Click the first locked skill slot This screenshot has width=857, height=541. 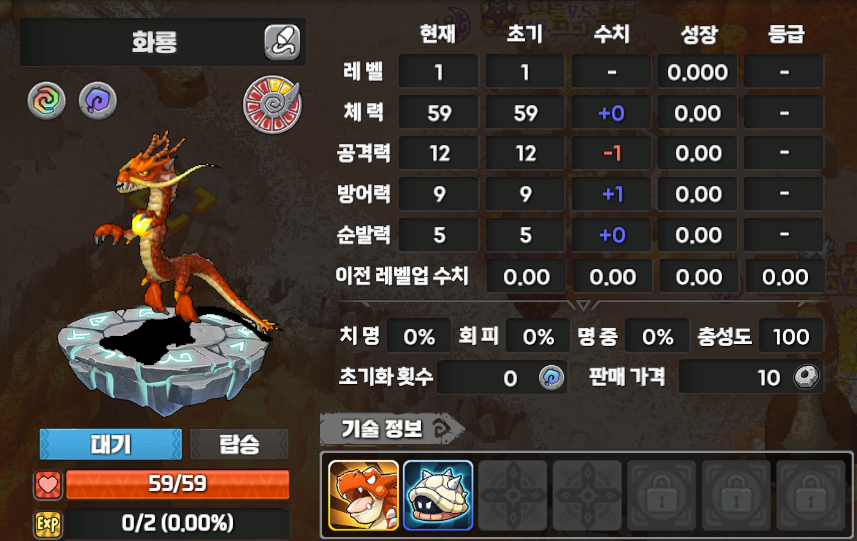coord(661,495)
